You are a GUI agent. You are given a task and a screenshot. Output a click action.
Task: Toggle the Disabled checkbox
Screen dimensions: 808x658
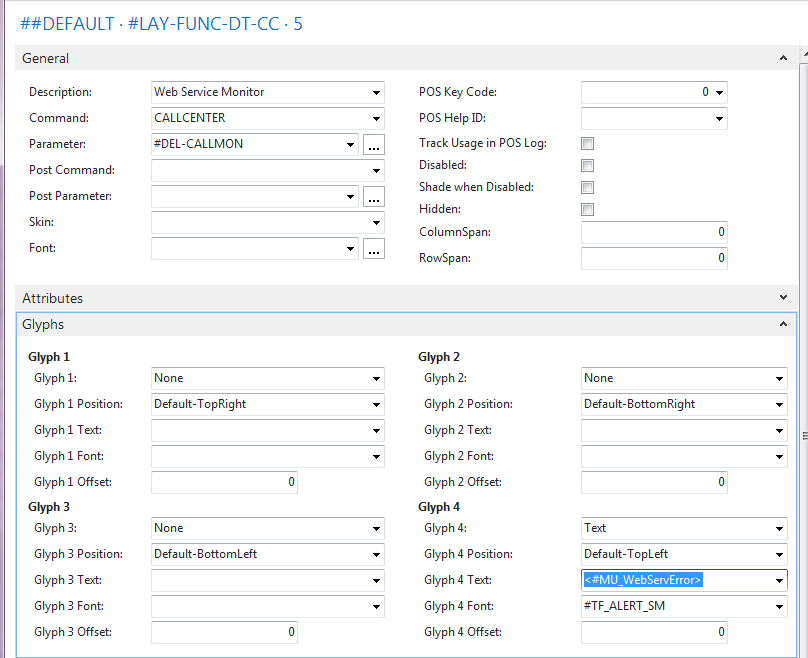[588, 166]
